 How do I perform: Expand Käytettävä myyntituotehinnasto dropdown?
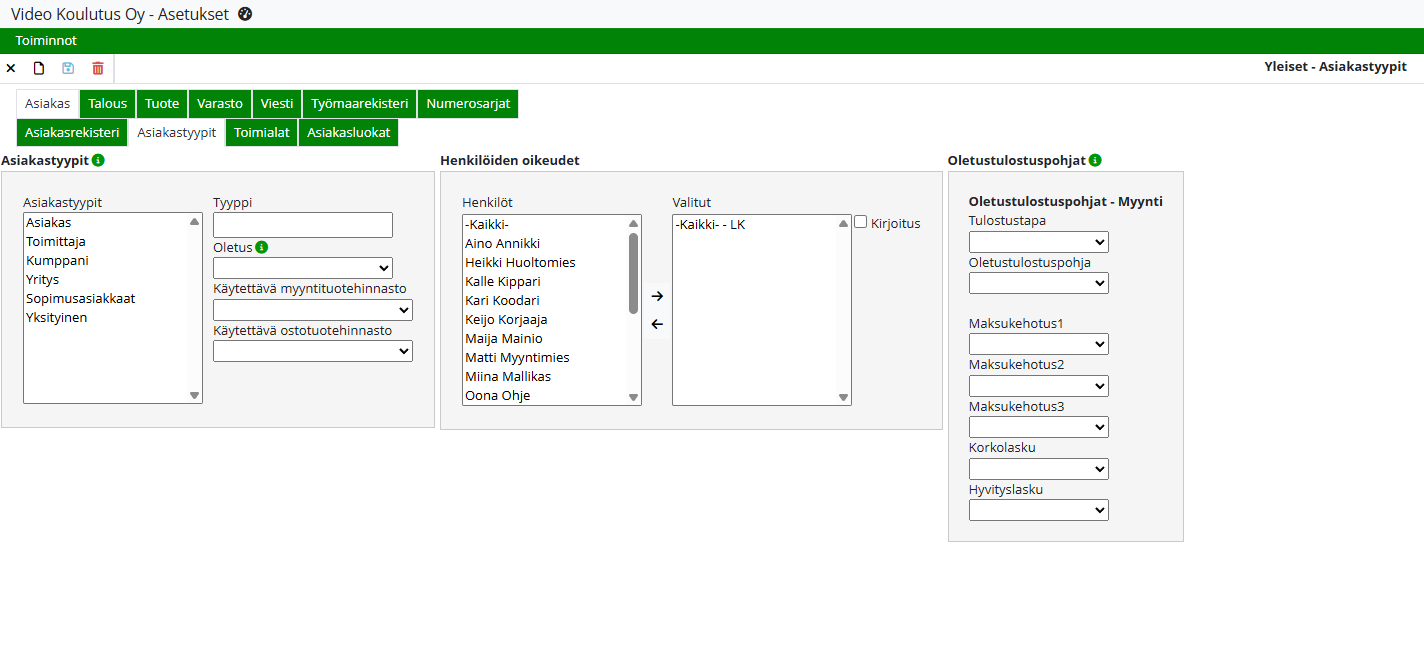[x=313, y=310]
